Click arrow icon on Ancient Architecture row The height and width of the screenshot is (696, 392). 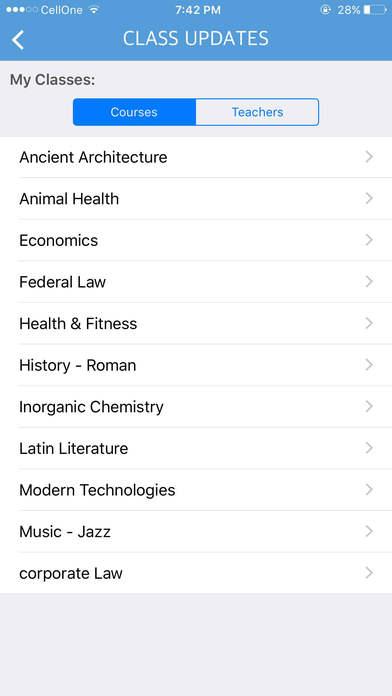tap(369, 157)
